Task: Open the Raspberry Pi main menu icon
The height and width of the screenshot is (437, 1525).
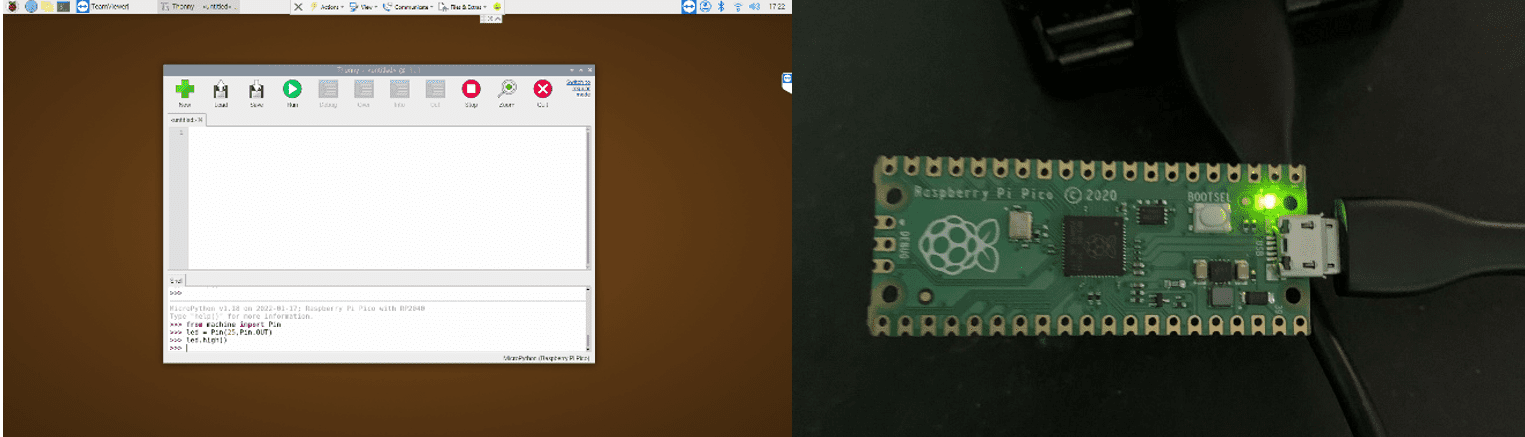Action: pyautogui.click(x=13, y=6)
